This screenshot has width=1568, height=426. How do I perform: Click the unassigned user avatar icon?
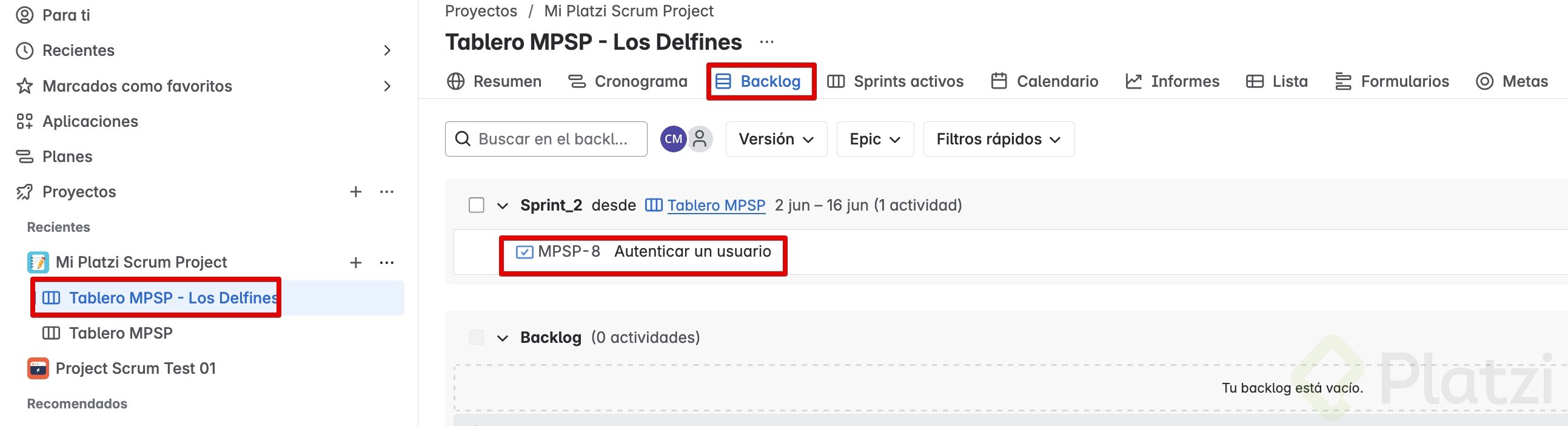pos(700,139)
